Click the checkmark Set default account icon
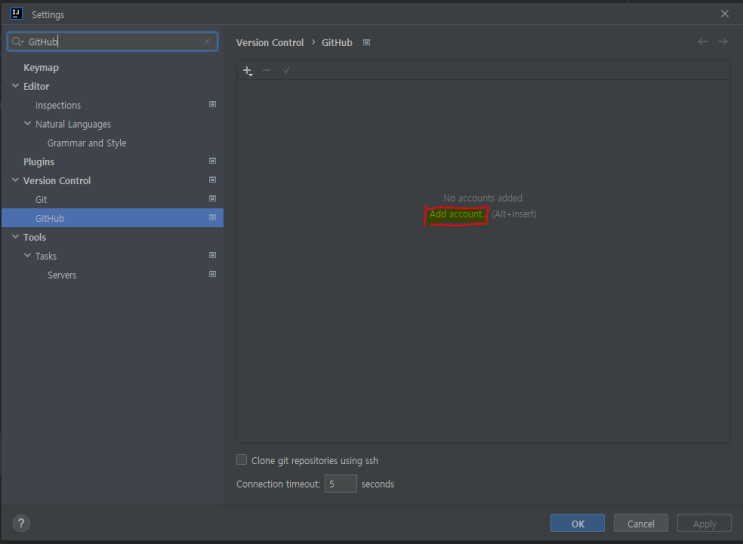Screen dimensions: 743x544 [x=286, y=70]
